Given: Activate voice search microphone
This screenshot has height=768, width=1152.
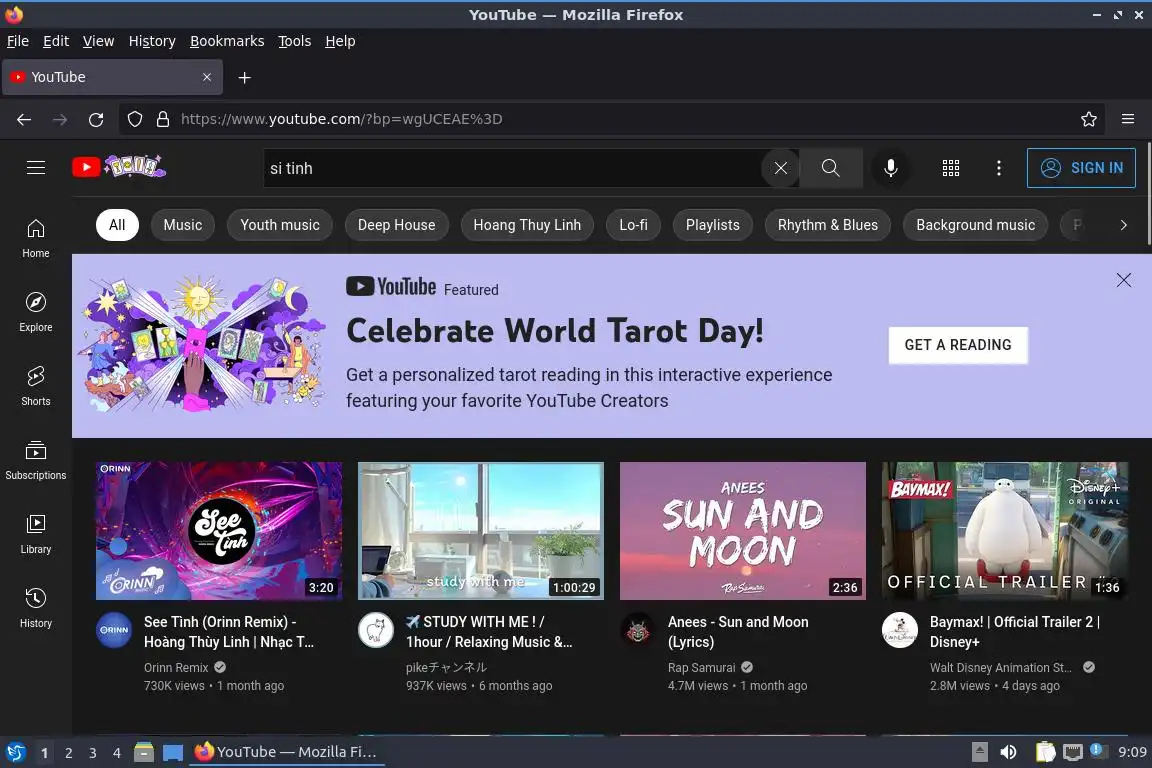Looking at the screenshot, I should tap(890, 168).
